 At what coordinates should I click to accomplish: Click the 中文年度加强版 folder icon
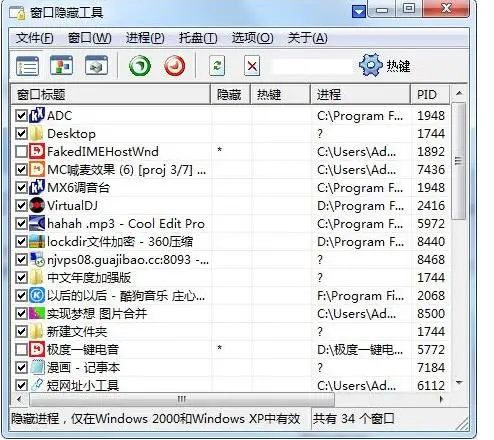(37, 277)
